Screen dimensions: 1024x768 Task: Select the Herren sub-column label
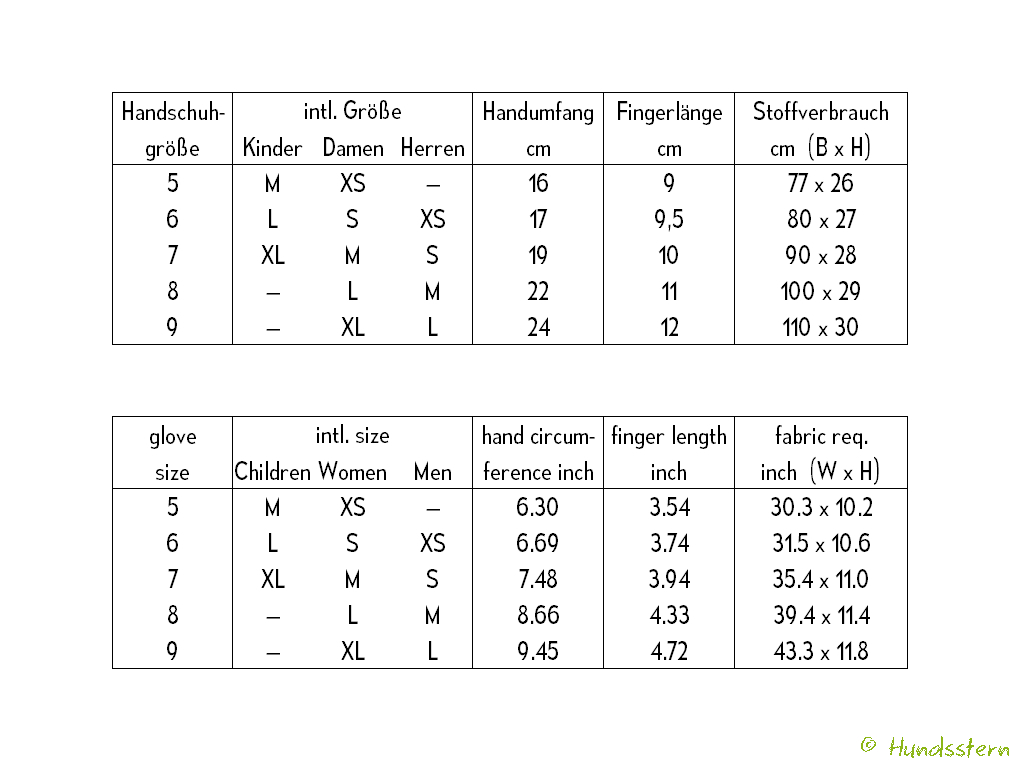tap(432, 148)
